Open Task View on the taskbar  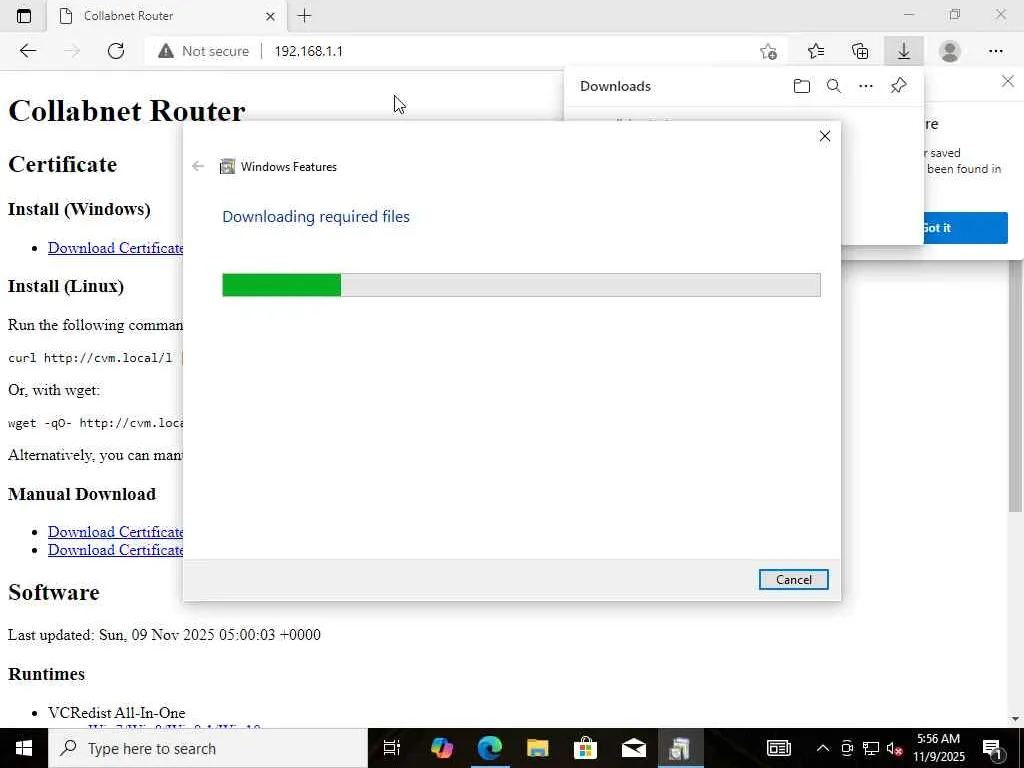[x=392, y=748]
